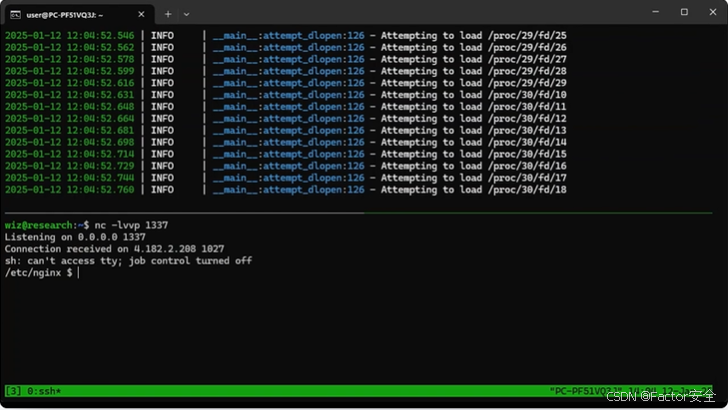Open a new terminal tab with plus icon
Viewport: 728px width, 410px height.
168,14
